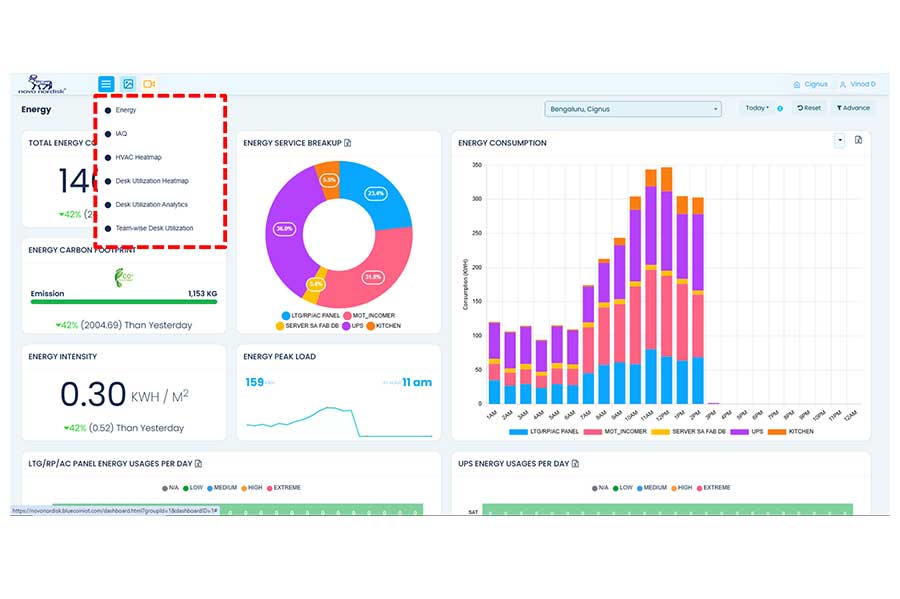Open Energy Consumption chart options dropdown arrow
This screenshot has height=599, width=900.
click(840, 141)
